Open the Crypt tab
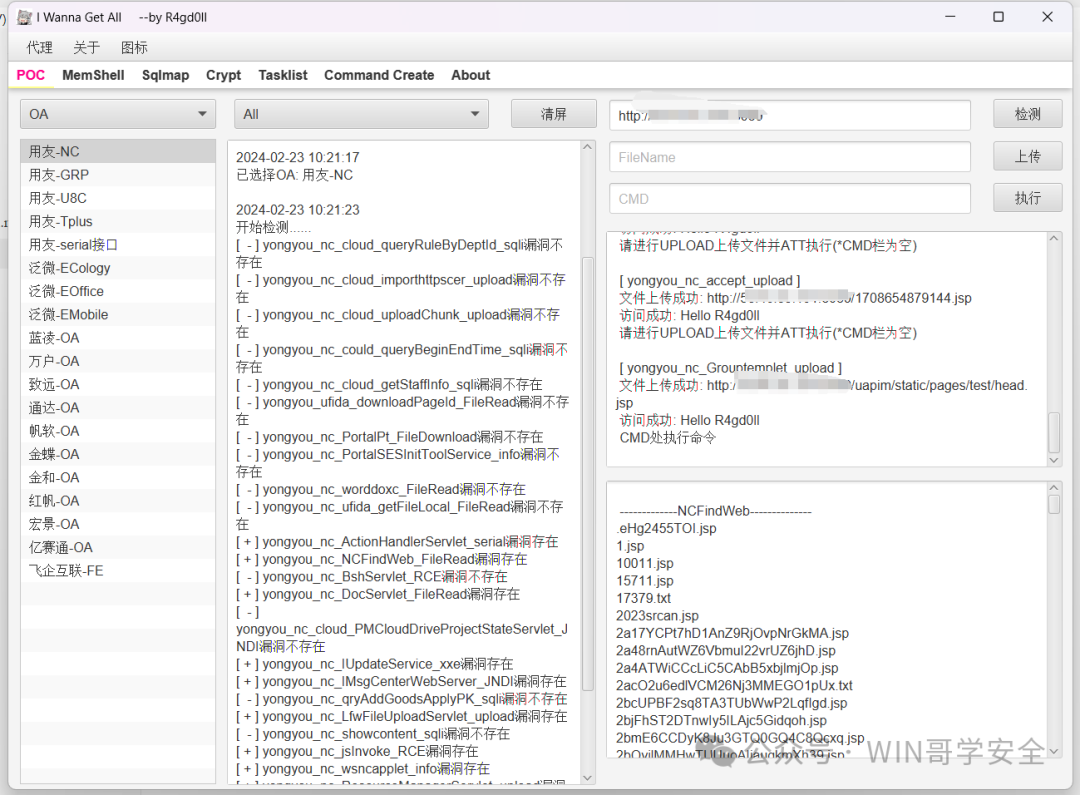Viewport: 1080px width, 795px height. click(223, 75)
